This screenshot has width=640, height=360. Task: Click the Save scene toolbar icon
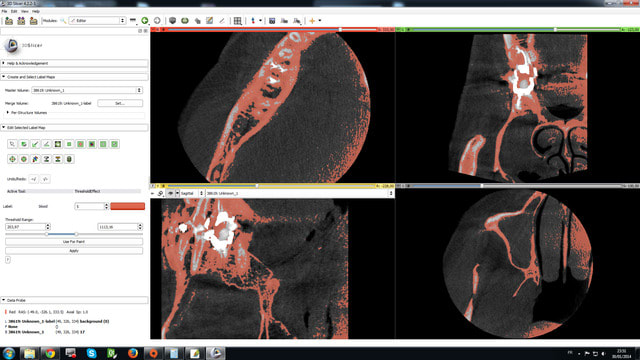pyautogui.click(x=33, y=20)
